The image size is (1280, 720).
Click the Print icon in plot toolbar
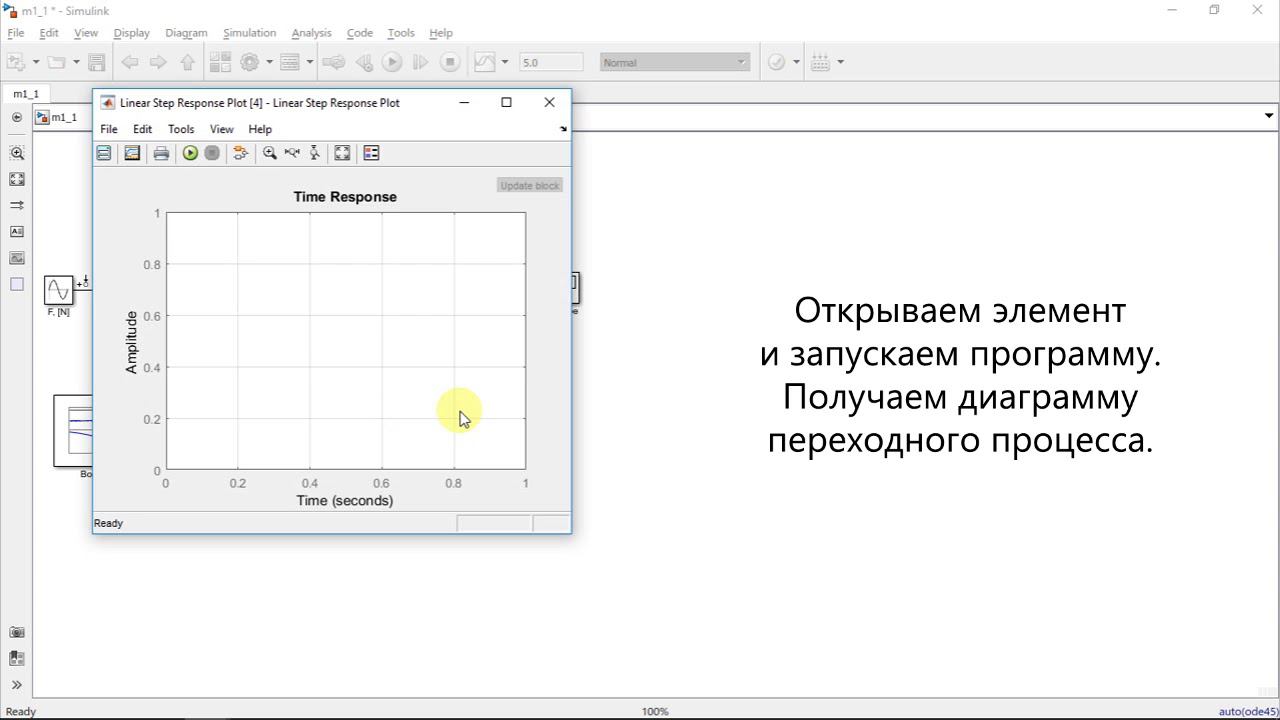click(x=161, y=153)
